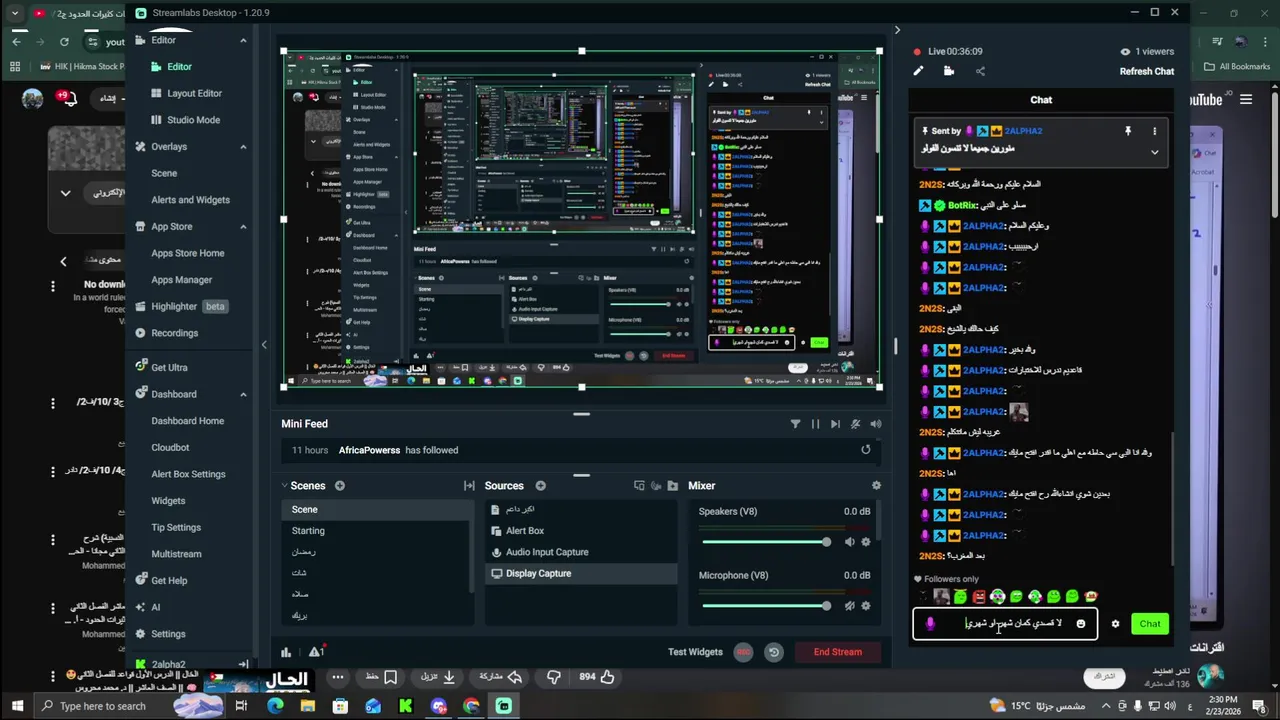Edit stream info with the pencil icon
The height and width of the screenshot is (720, 1280).
[x=918, y=71]
